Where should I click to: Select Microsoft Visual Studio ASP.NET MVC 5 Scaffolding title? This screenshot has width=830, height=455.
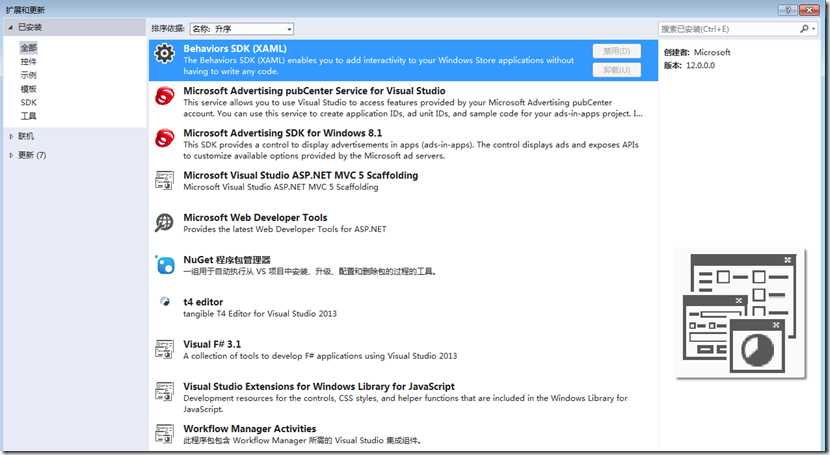[301, 175]
